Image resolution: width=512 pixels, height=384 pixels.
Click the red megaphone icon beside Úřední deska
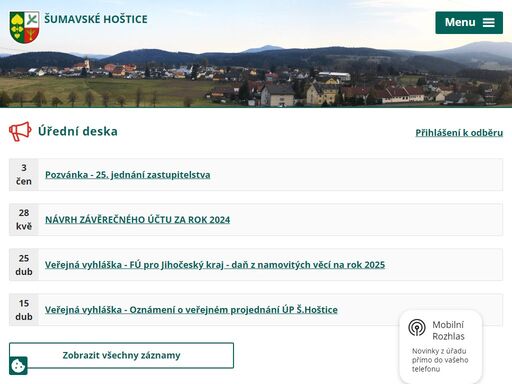coord(20,132)
